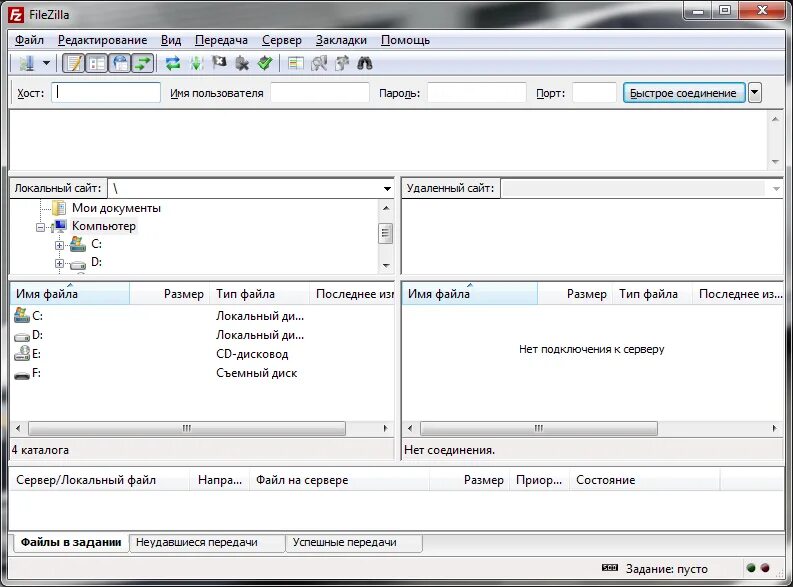Sort remote files by Размер column
The height and width of the screenshot is (587, 793).
[575, 294]
